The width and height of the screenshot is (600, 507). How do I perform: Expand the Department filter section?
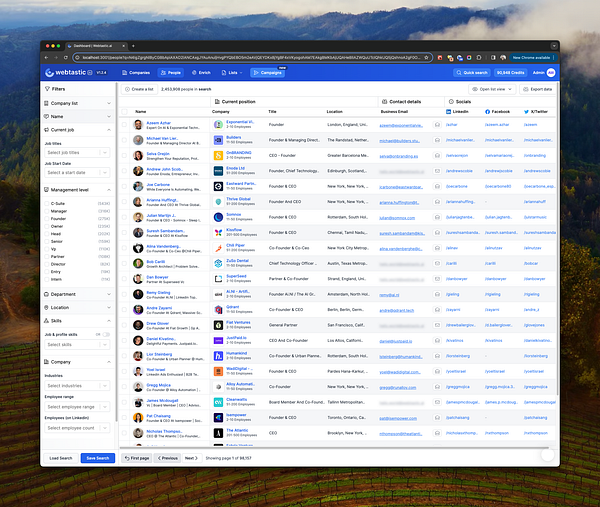78,294
